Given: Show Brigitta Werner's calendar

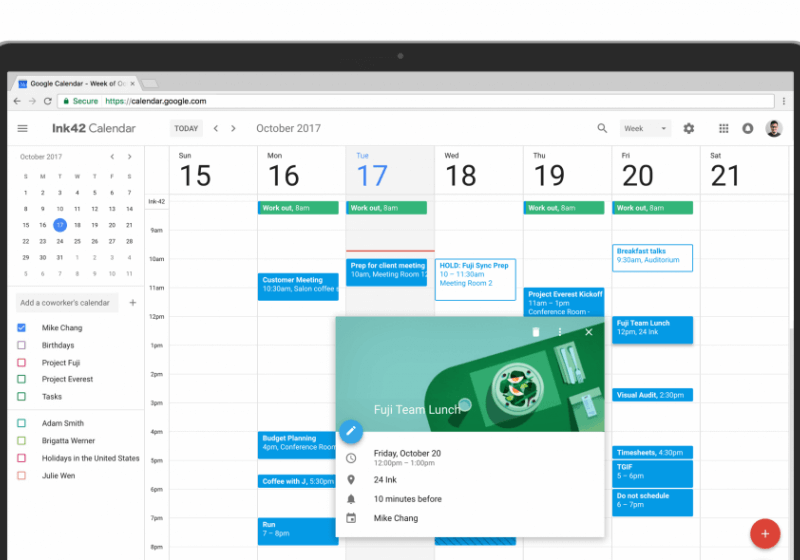Looking at the screenshot, I should point(21,441).
